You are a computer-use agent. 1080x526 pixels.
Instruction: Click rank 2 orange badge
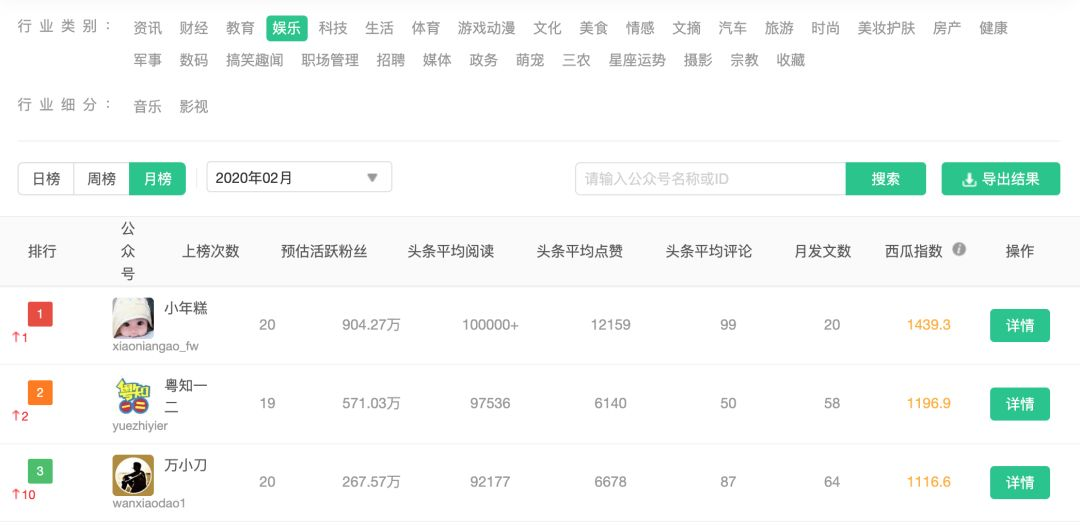pos(40,393)
